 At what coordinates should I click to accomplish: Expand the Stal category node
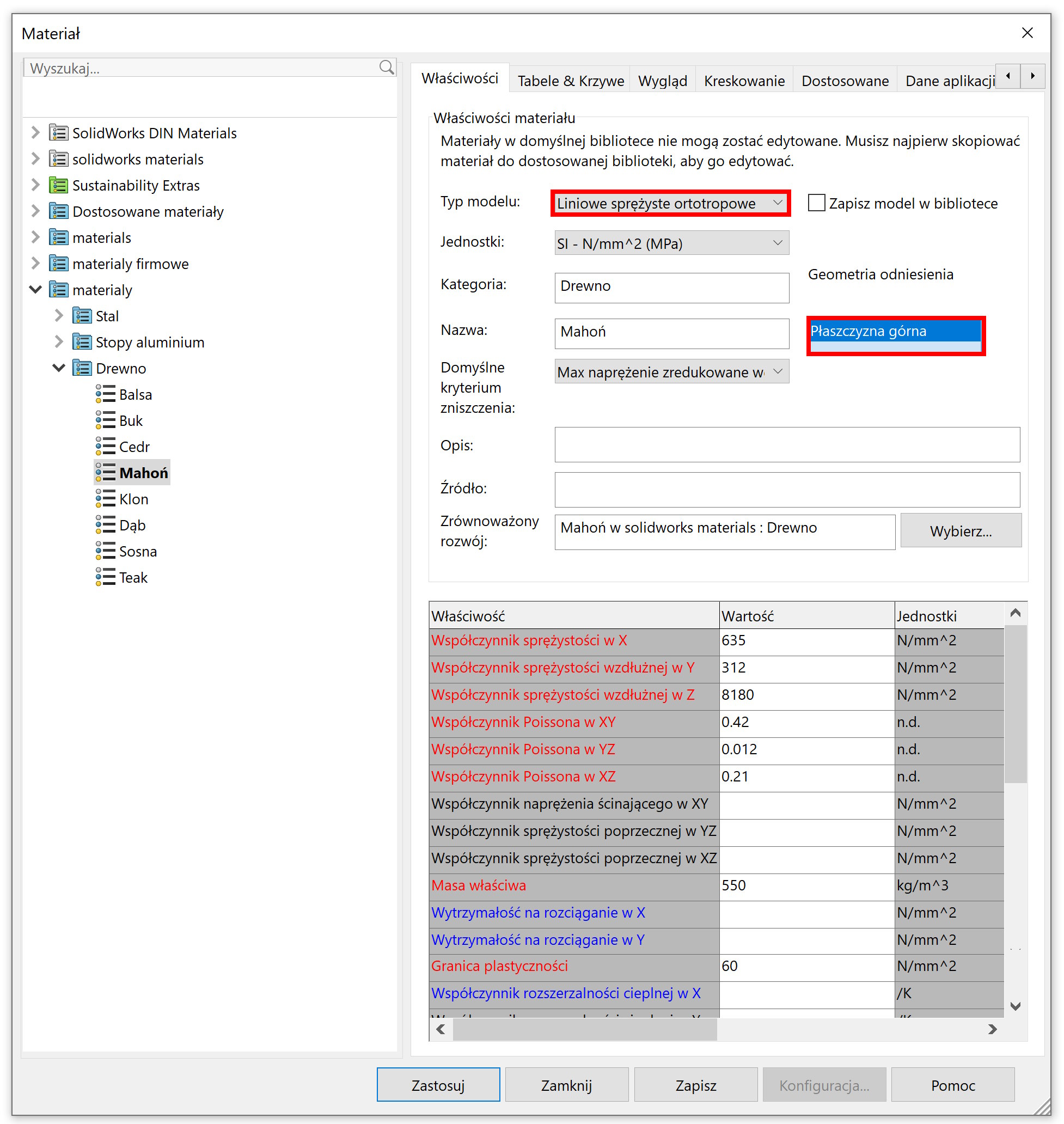point(58,315)
